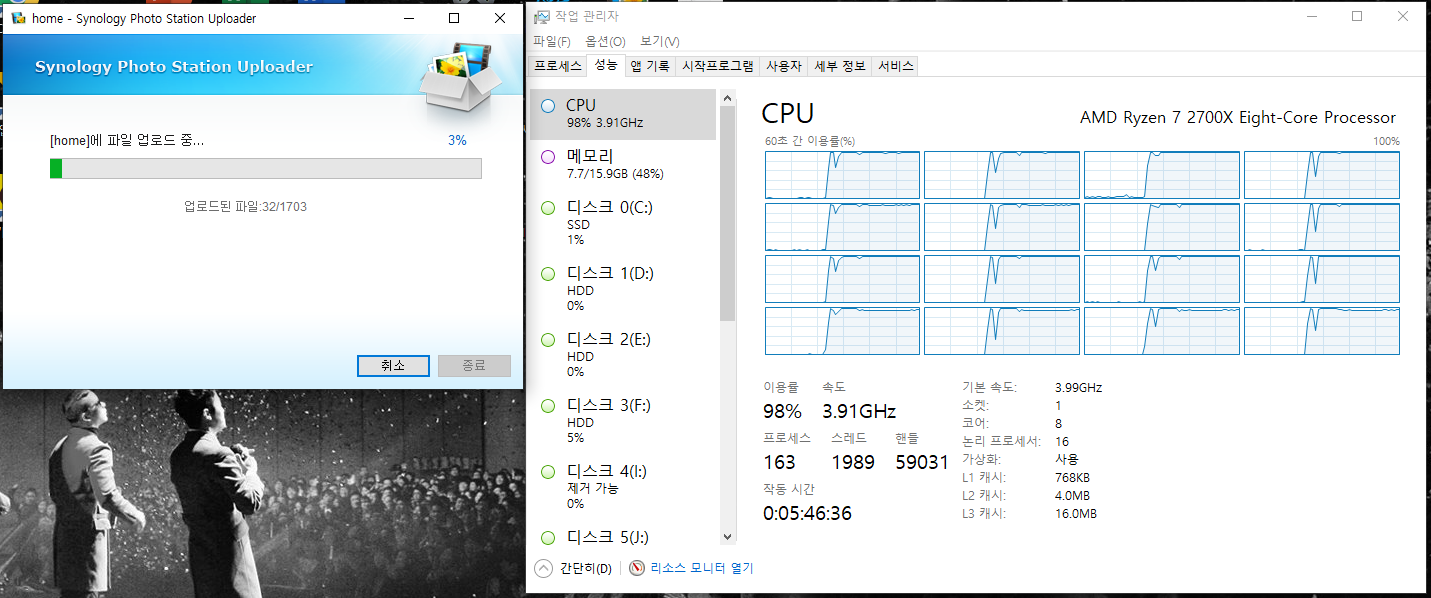Click the large CPU heading in Task Manager
1431x598 pixels.
[788, 113]
